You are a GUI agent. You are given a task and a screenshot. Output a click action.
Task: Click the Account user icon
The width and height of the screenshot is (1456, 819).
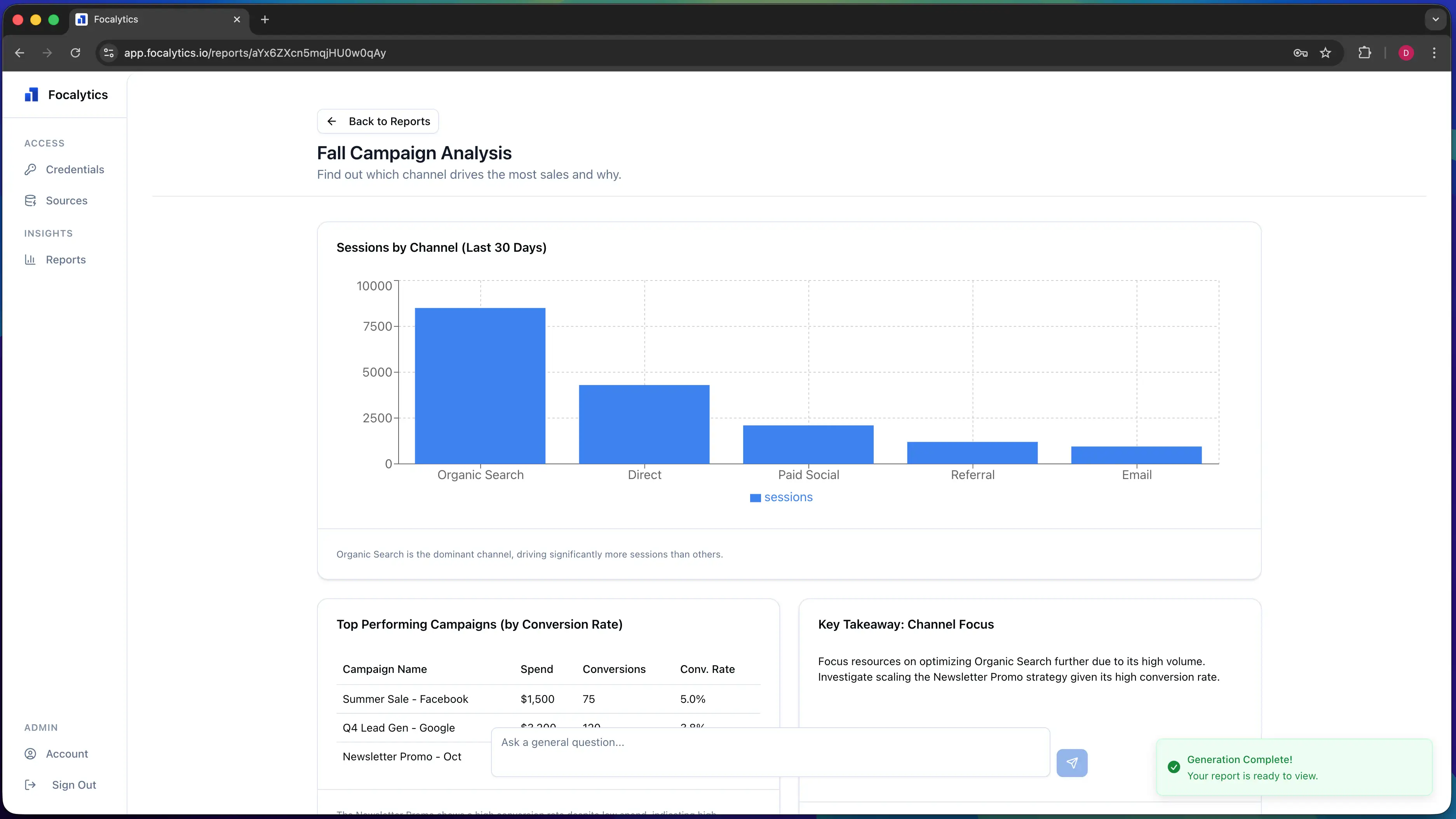pos(31,753)
